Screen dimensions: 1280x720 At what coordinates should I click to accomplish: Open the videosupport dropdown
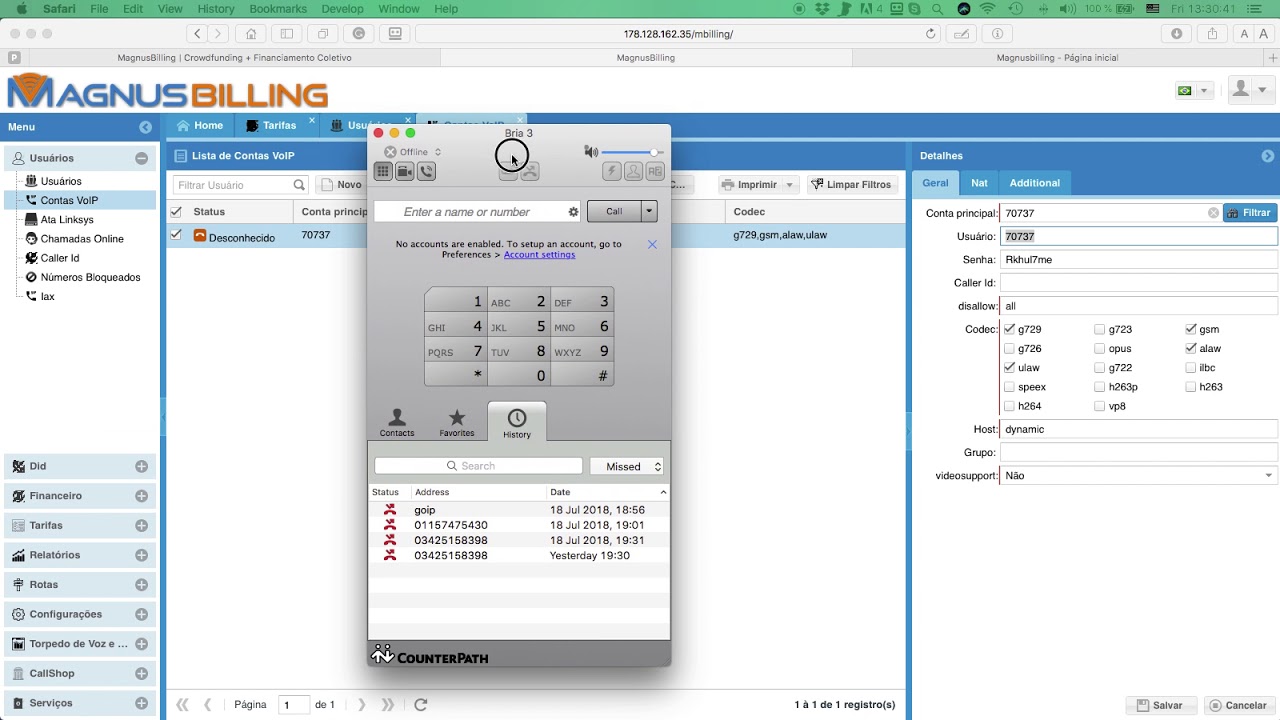click(x=1268, y=476)
